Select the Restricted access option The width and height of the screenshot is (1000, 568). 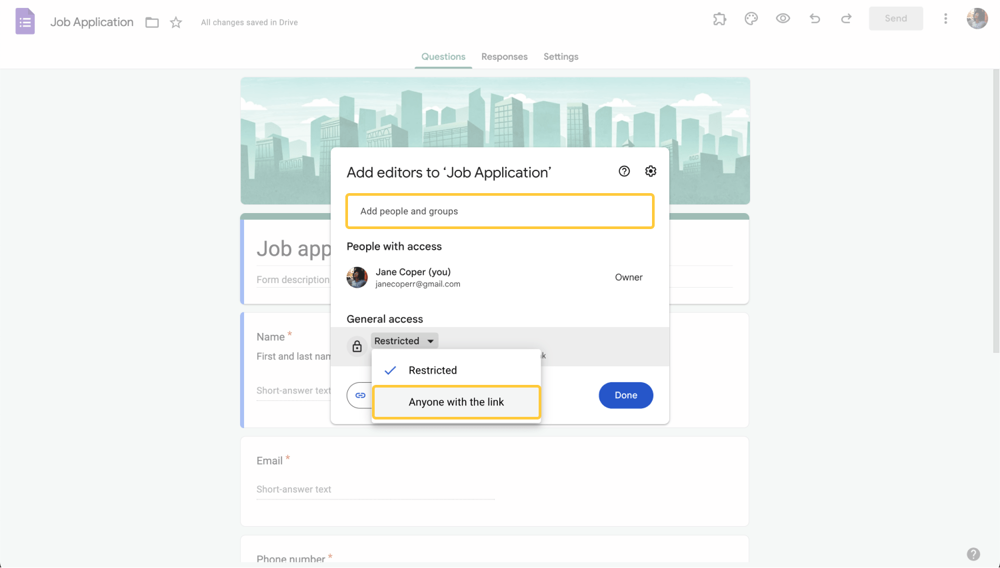point(432,370)
